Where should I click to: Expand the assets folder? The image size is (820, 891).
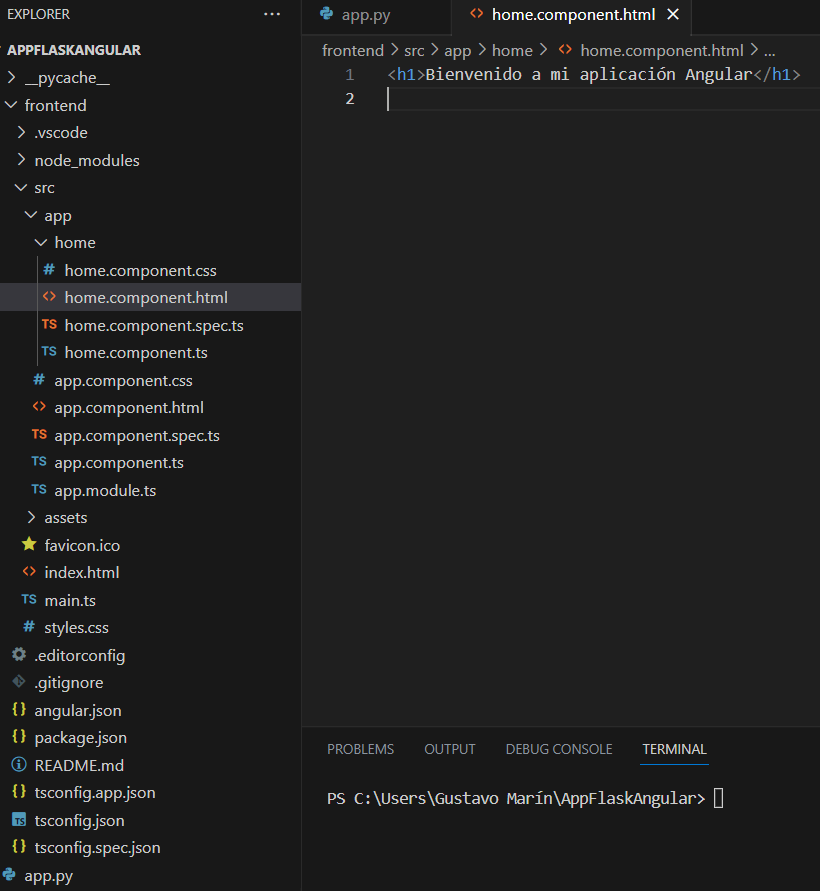pos(32,517)
